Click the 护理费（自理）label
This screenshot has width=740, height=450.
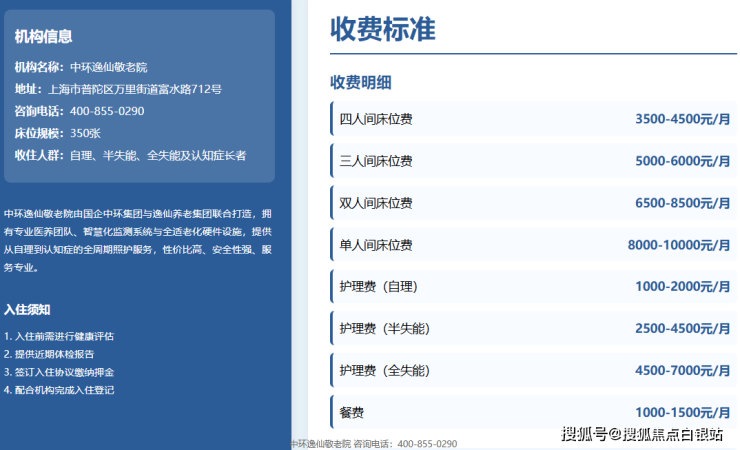(x=379, y=286)
